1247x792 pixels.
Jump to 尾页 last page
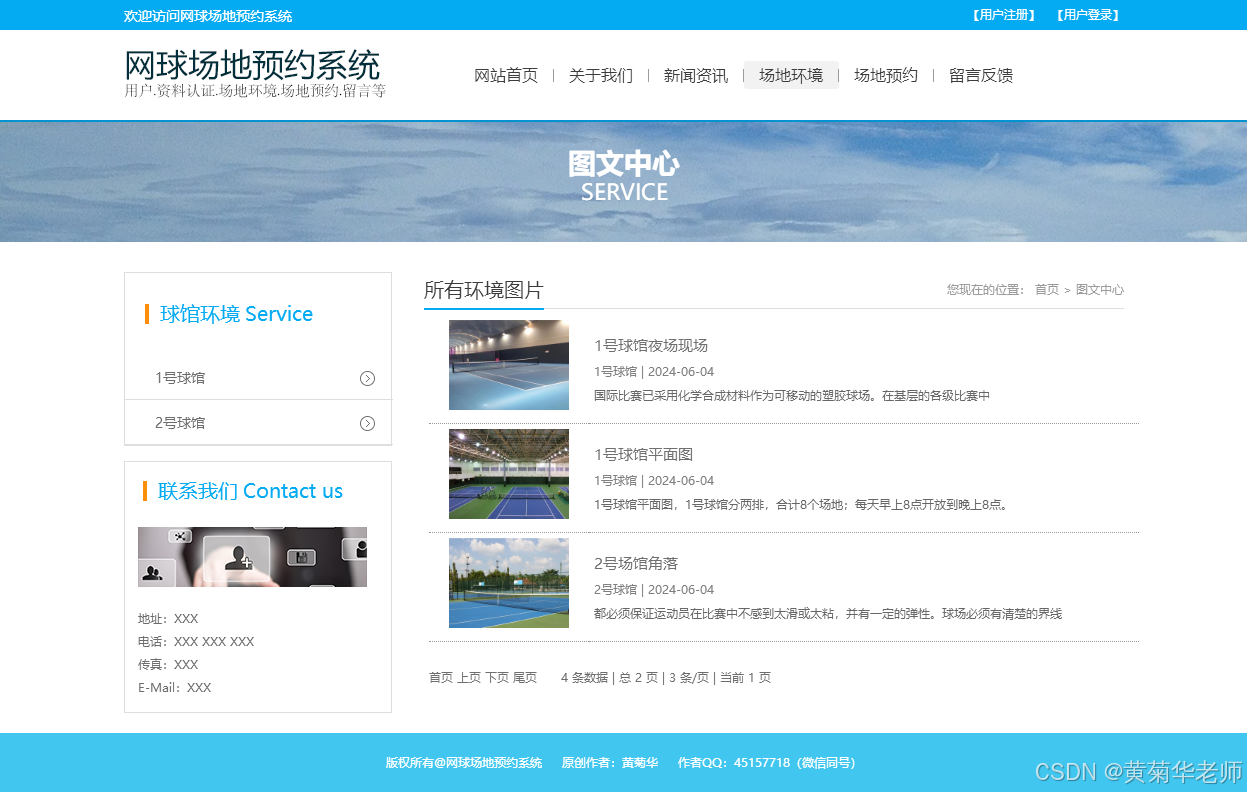[524, 677]
